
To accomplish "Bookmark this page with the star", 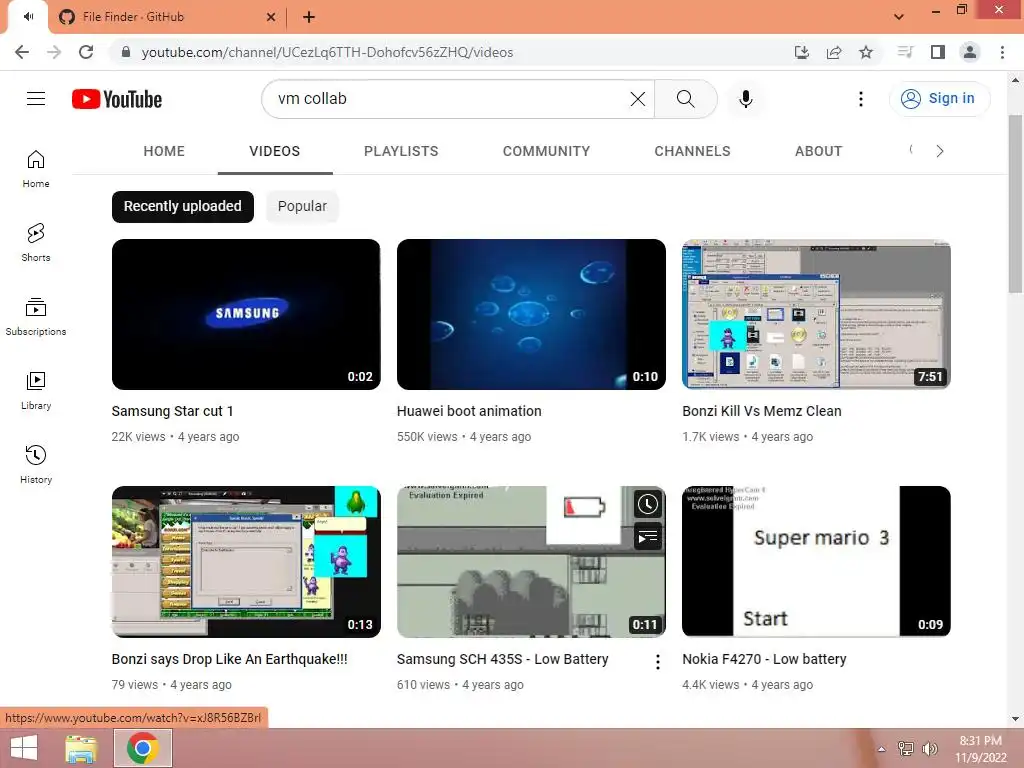I will click(866, 52).
